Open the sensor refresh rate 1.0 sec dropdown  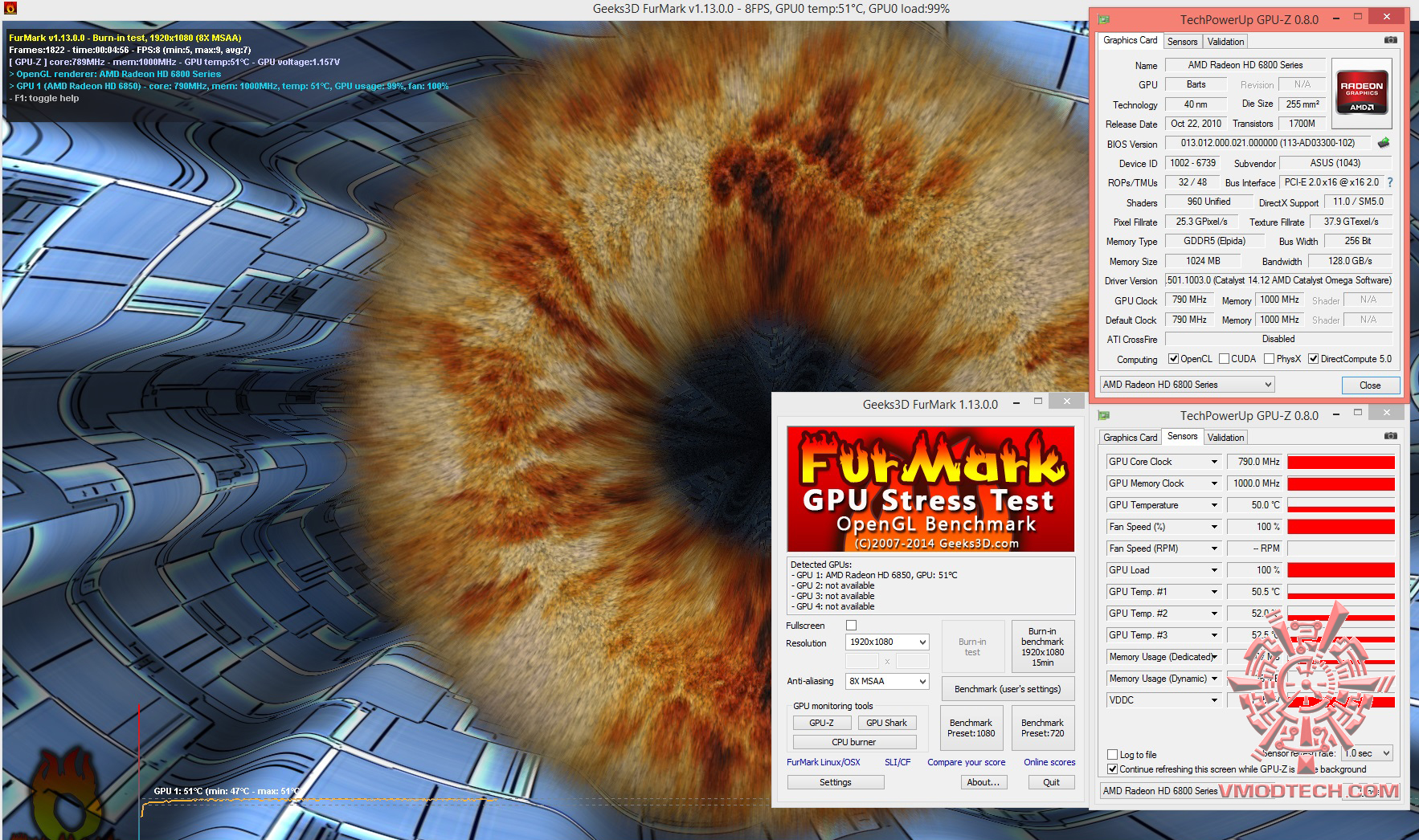pyautogui.click(x=1368, y=753)
